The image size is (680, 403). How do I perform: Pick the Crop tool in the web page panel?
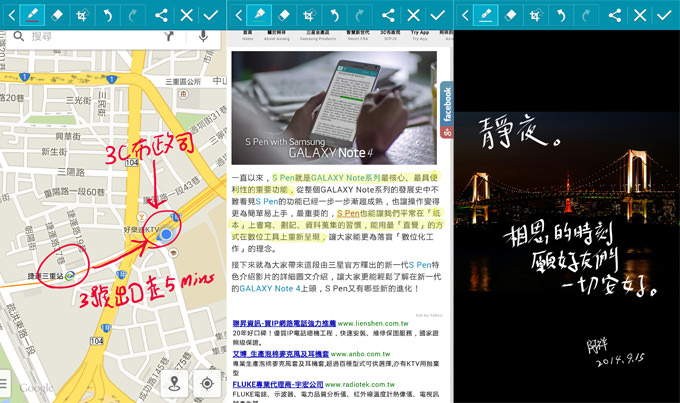click(309, 15)
